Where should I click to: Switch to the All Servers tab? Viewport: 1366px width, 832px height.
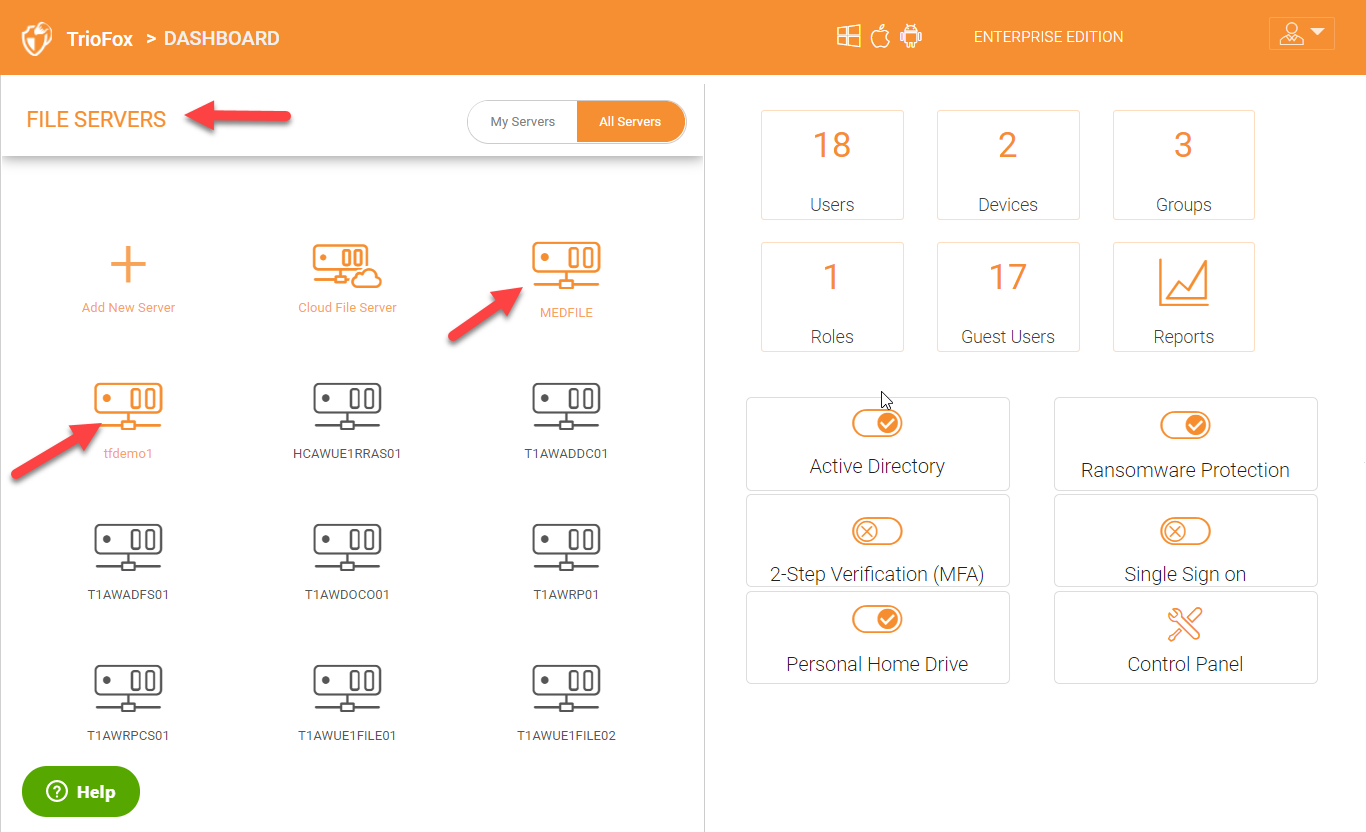tap(631, 122)
